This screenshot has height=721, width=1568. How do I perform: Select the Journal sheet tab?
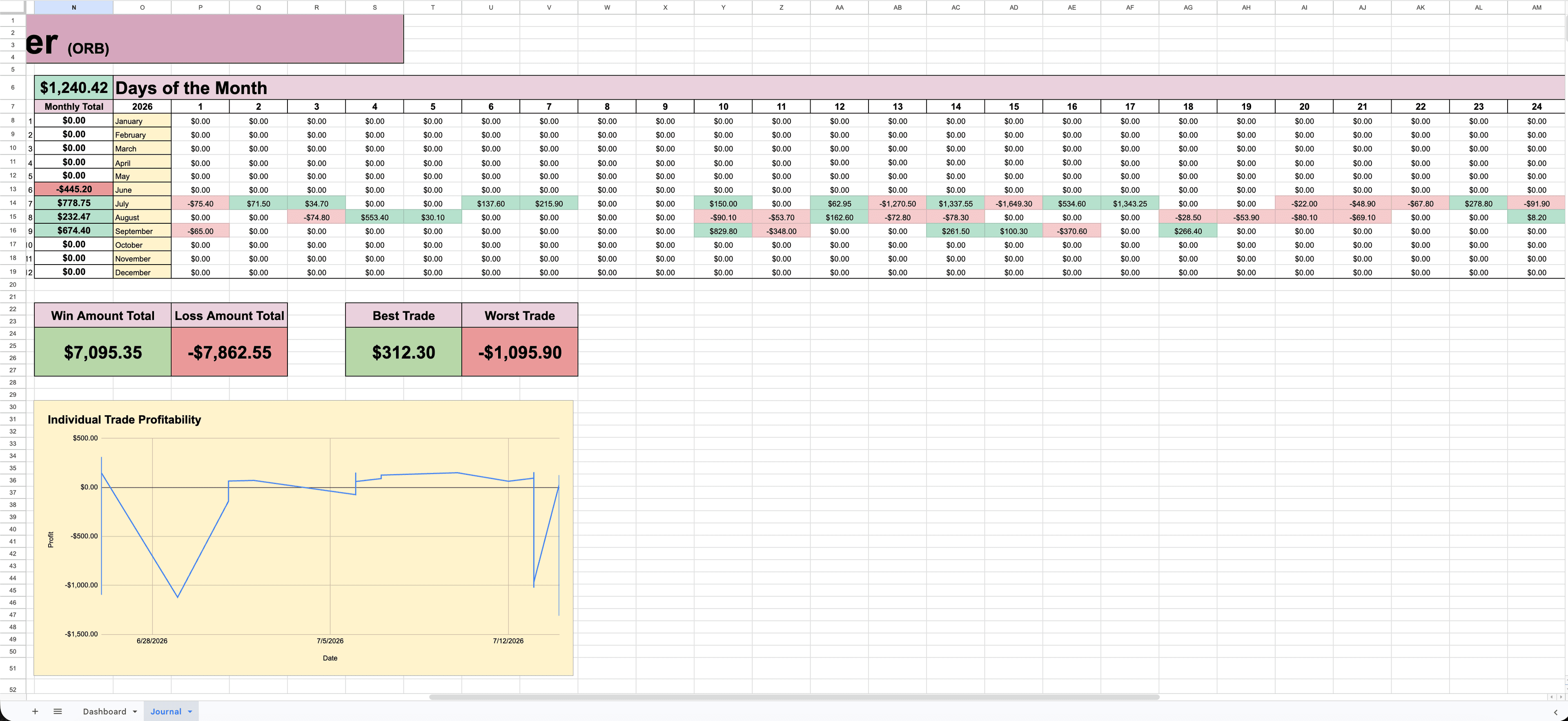166,711
